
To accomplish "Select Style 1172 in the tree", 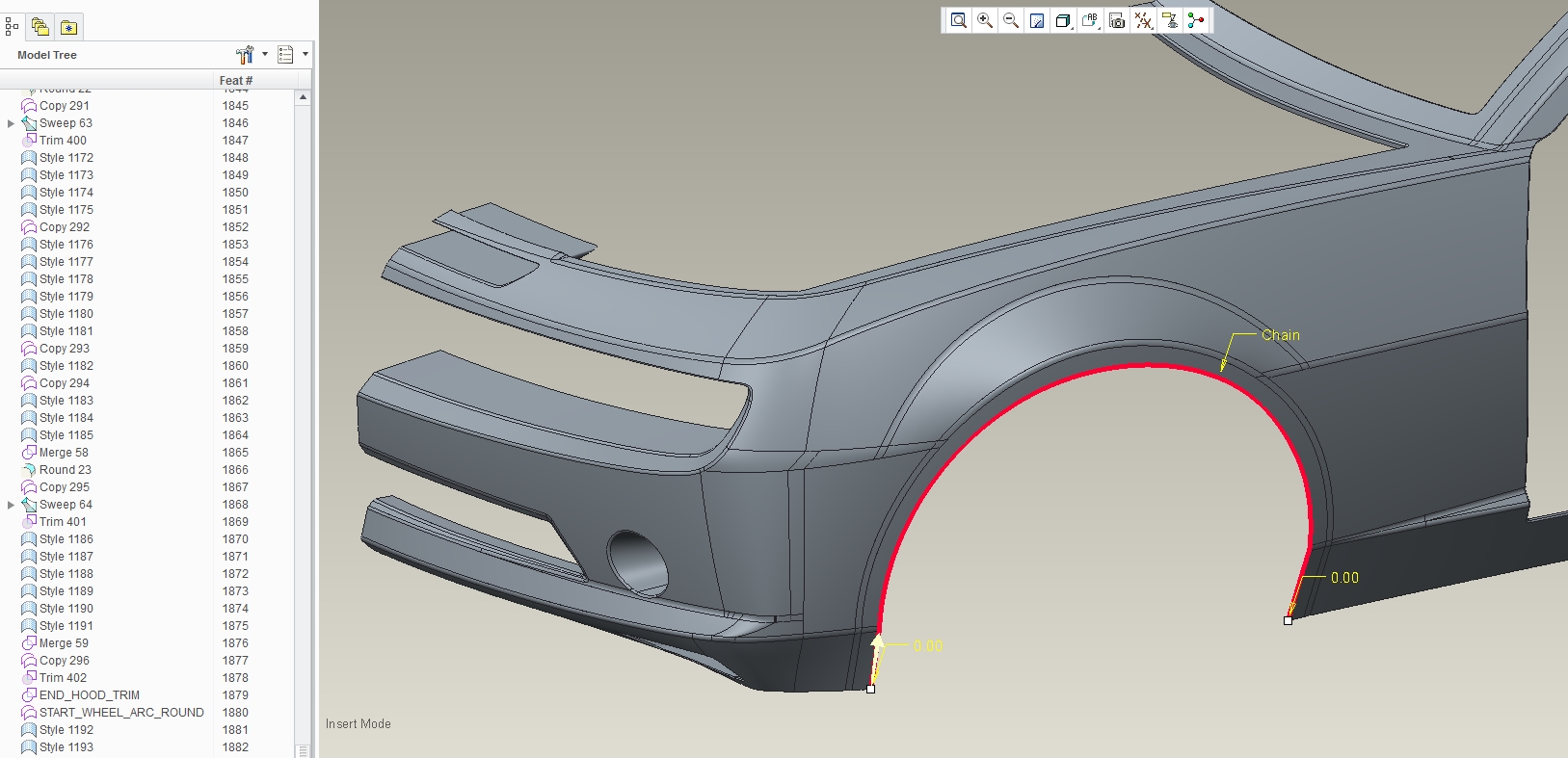I will pos(66,158).
